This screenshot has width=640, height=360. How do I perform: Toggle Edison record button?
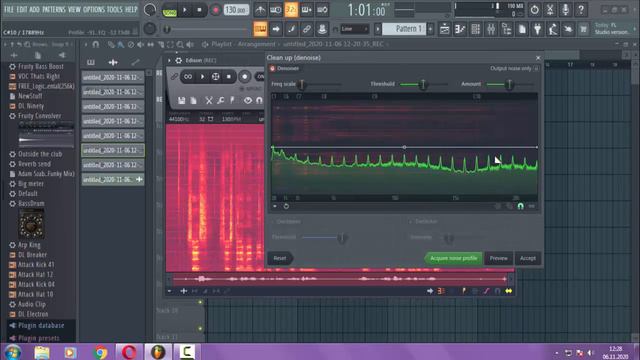(244, 76)
